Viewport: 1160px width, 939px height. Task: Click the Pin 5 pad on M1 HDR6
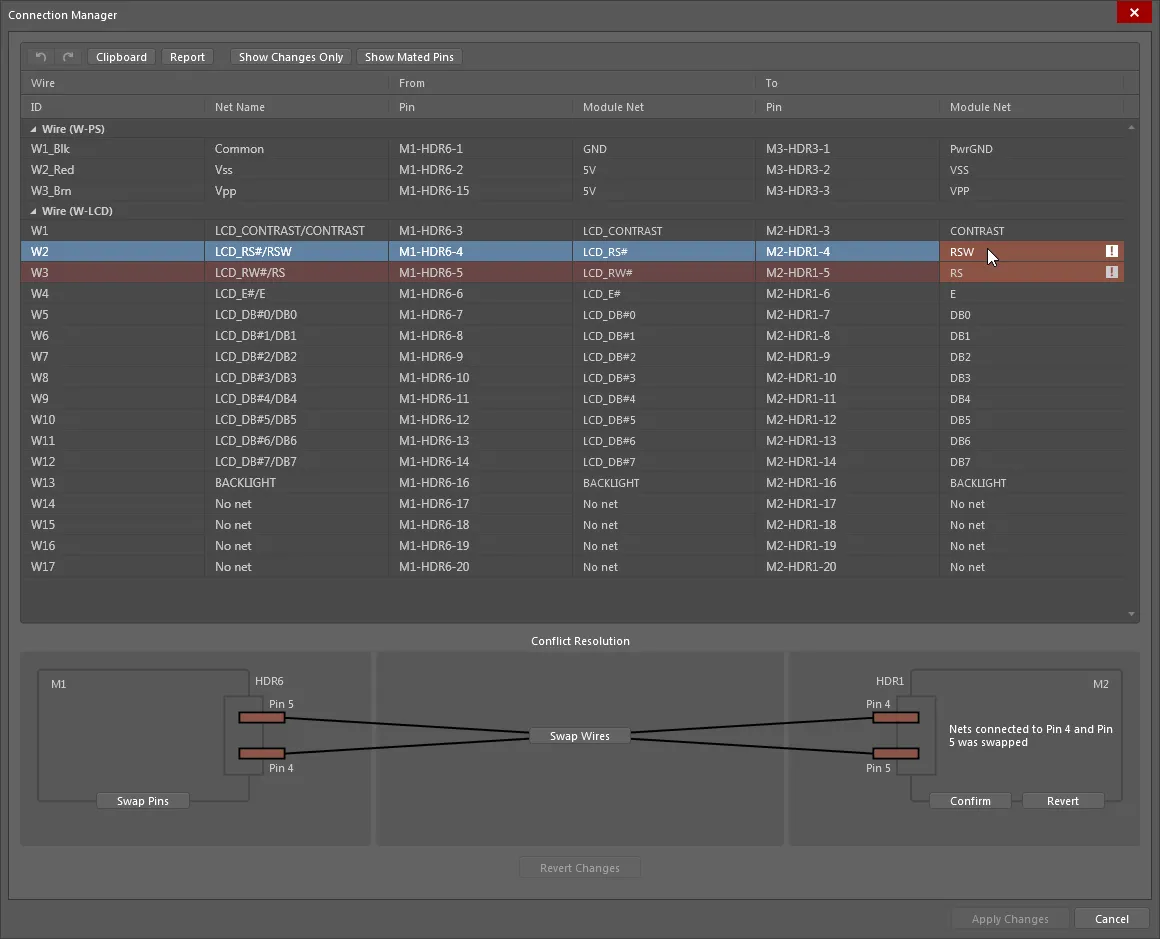(x=262, y=718)
